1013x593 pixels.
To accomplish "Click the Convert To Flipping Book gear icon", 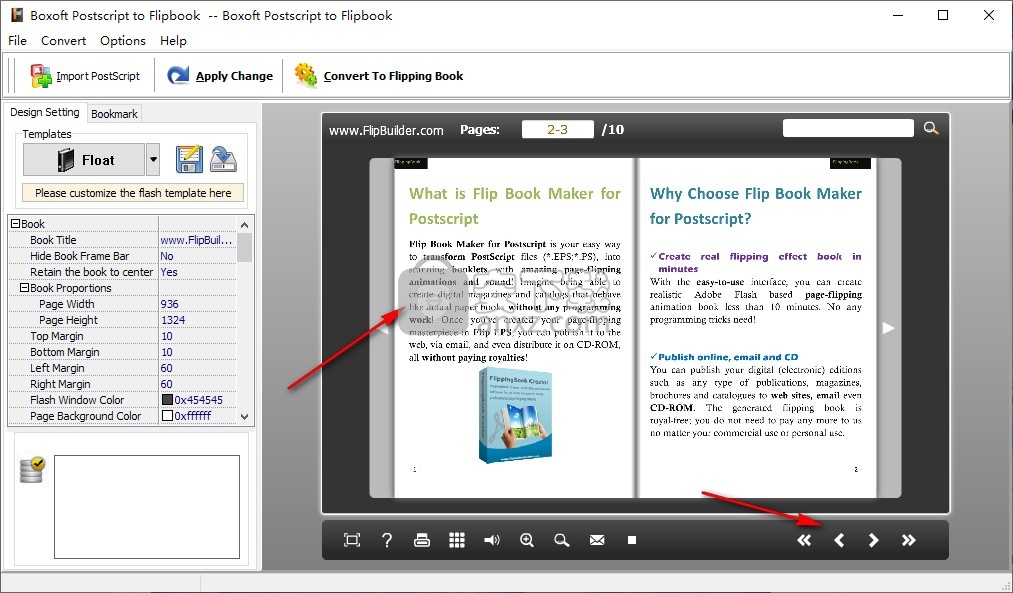I will [306, 76].
